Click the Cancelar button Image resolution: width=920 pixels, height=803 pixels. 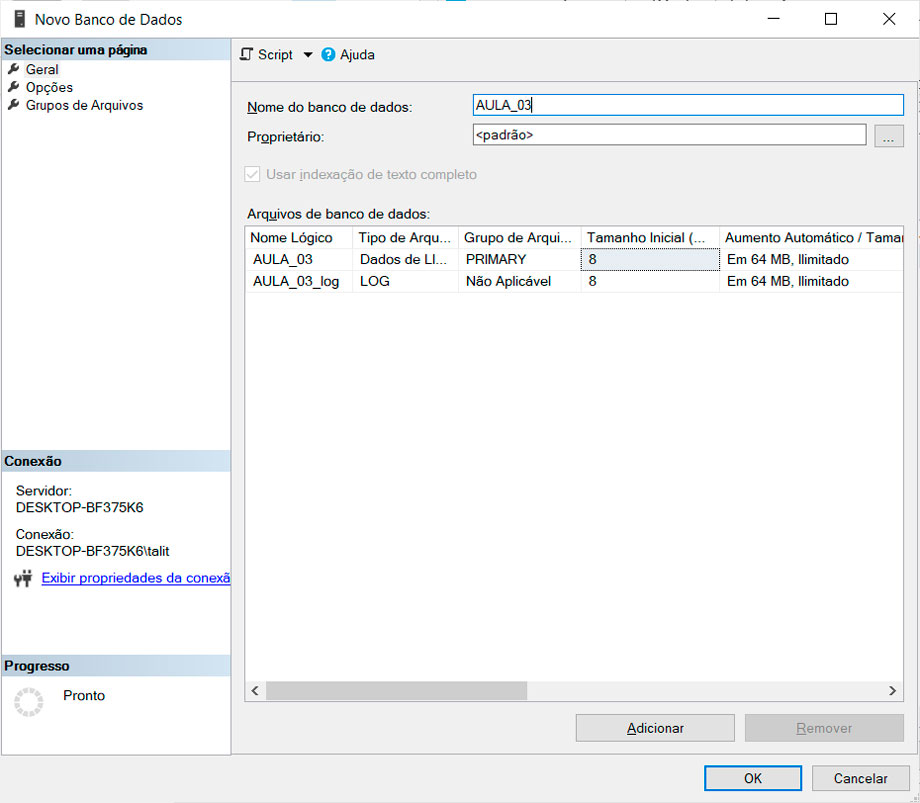click(860, 778)
